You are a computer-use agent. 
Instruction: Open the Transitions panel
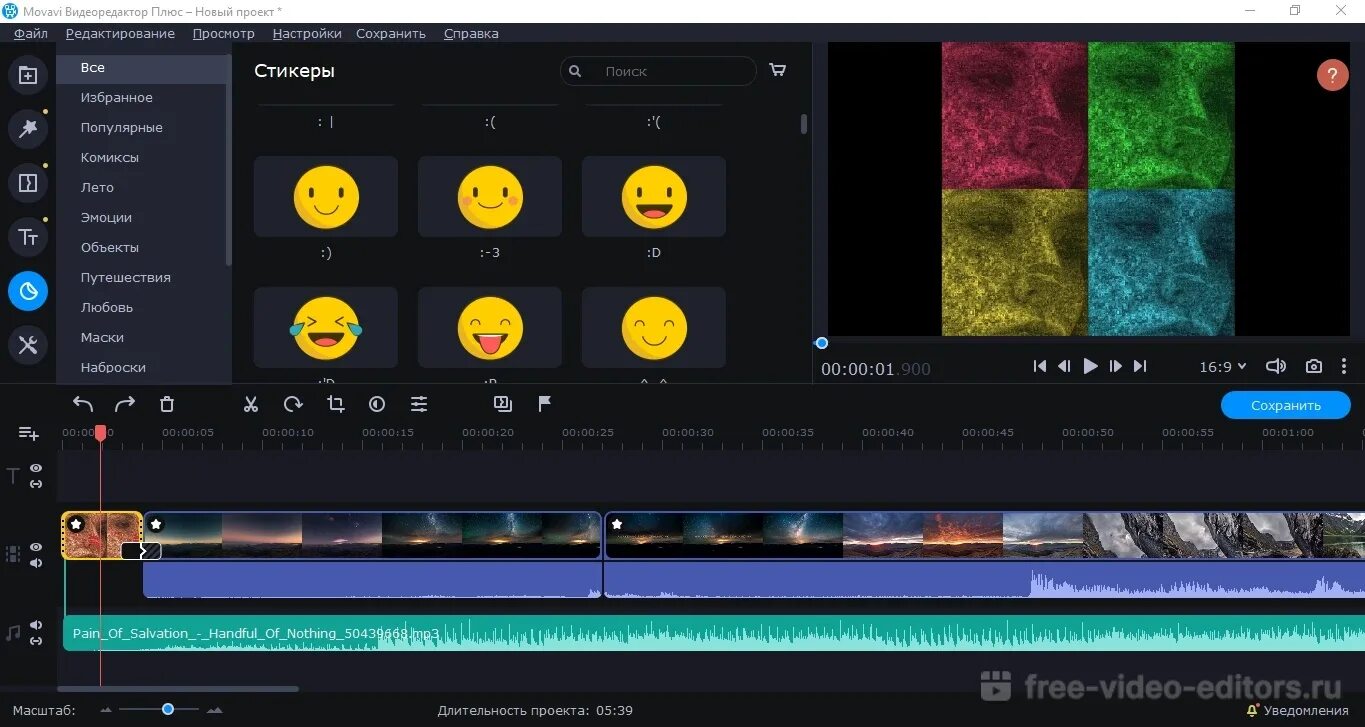28,182
